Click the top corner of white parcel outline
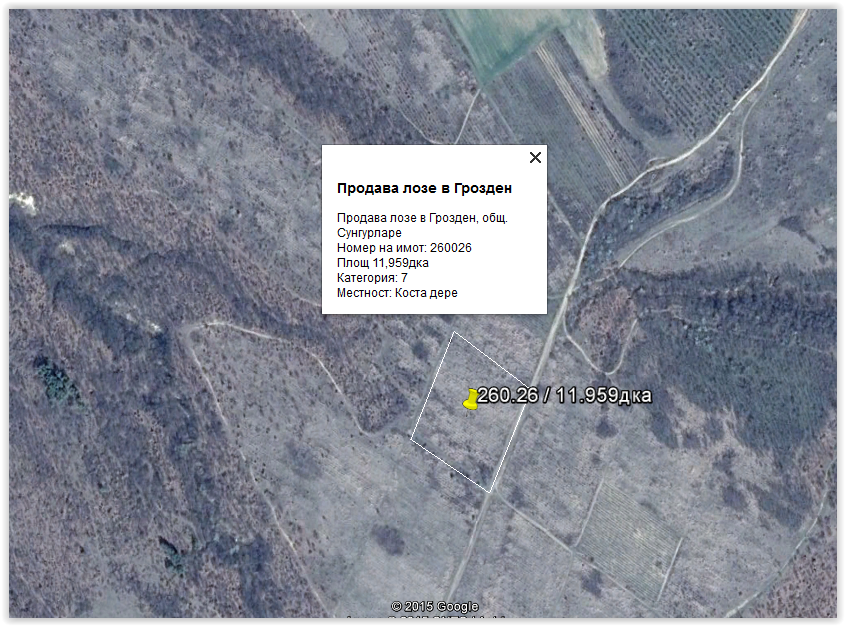The height and width of the screenshot is (626, 845). pos(453,333)
